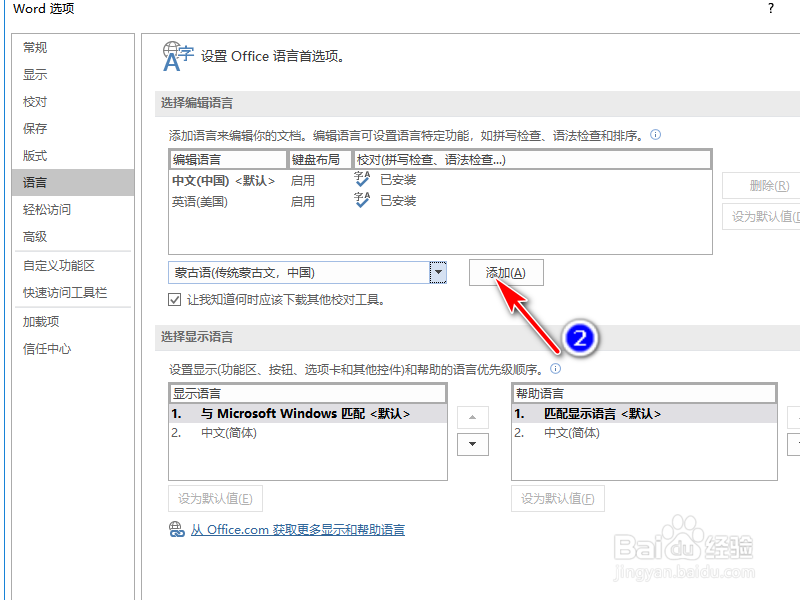This screenshot has height=600, width=800.
Task: Click proofing icon in 中文(中国) row
Action: coord(362,179)
